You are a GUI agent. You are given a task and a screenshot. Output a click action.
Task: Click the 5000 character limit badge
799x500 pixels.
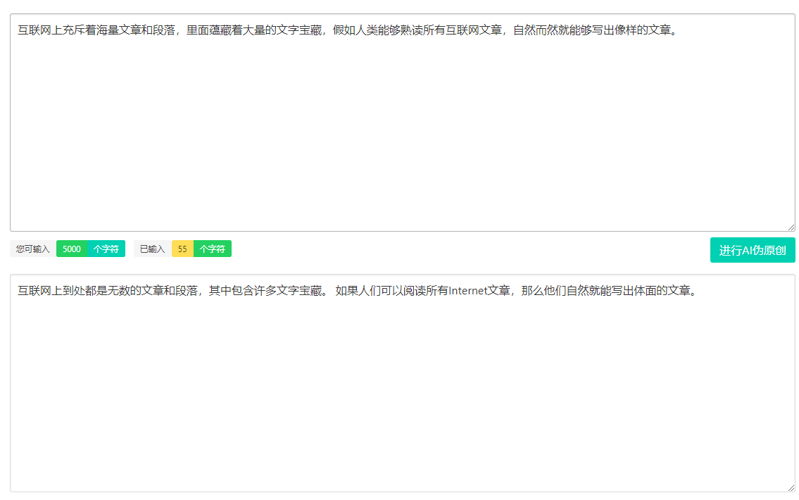click(72, 249)
